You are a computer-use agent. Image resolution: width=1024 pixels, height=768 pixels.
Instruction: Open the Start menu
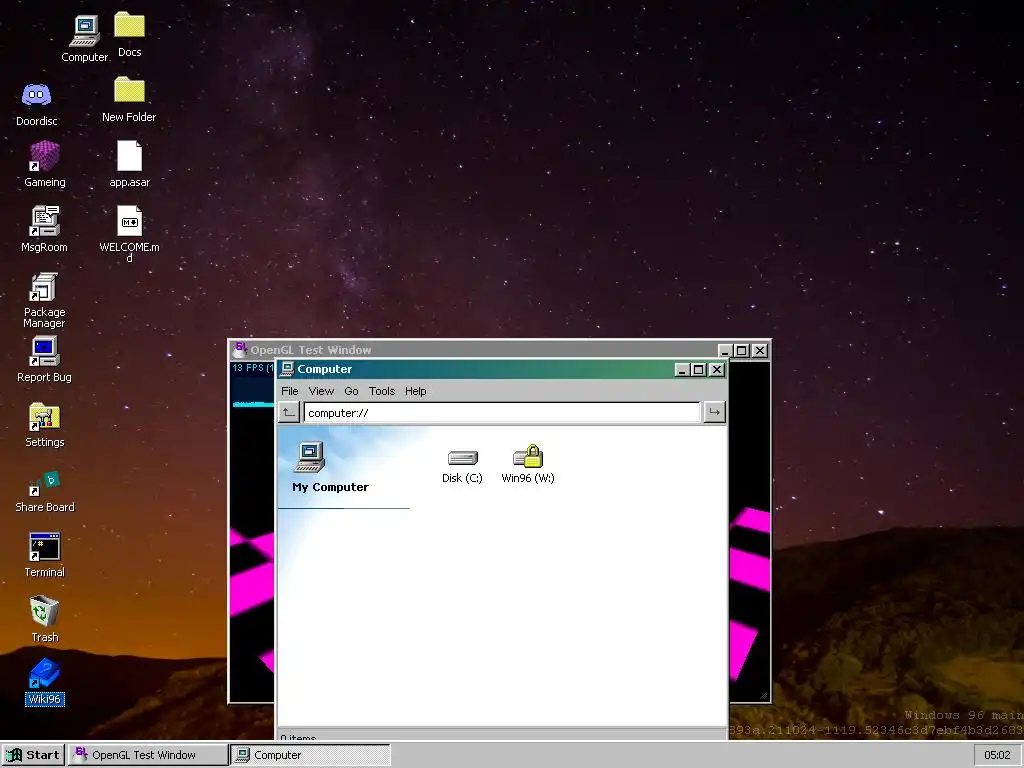point(33,755)
